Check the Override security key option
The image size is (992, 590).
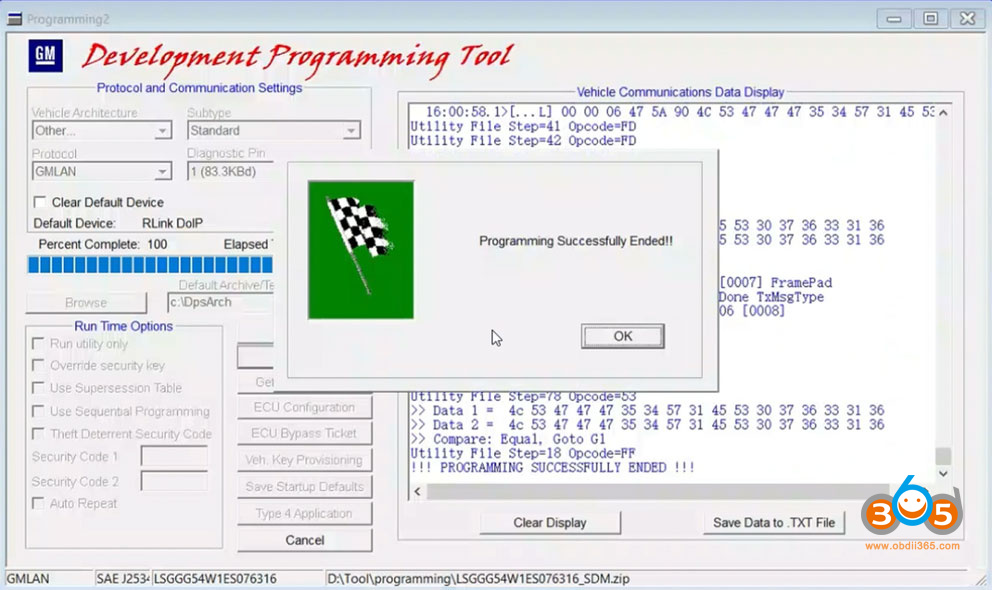(x=40, y=366)
